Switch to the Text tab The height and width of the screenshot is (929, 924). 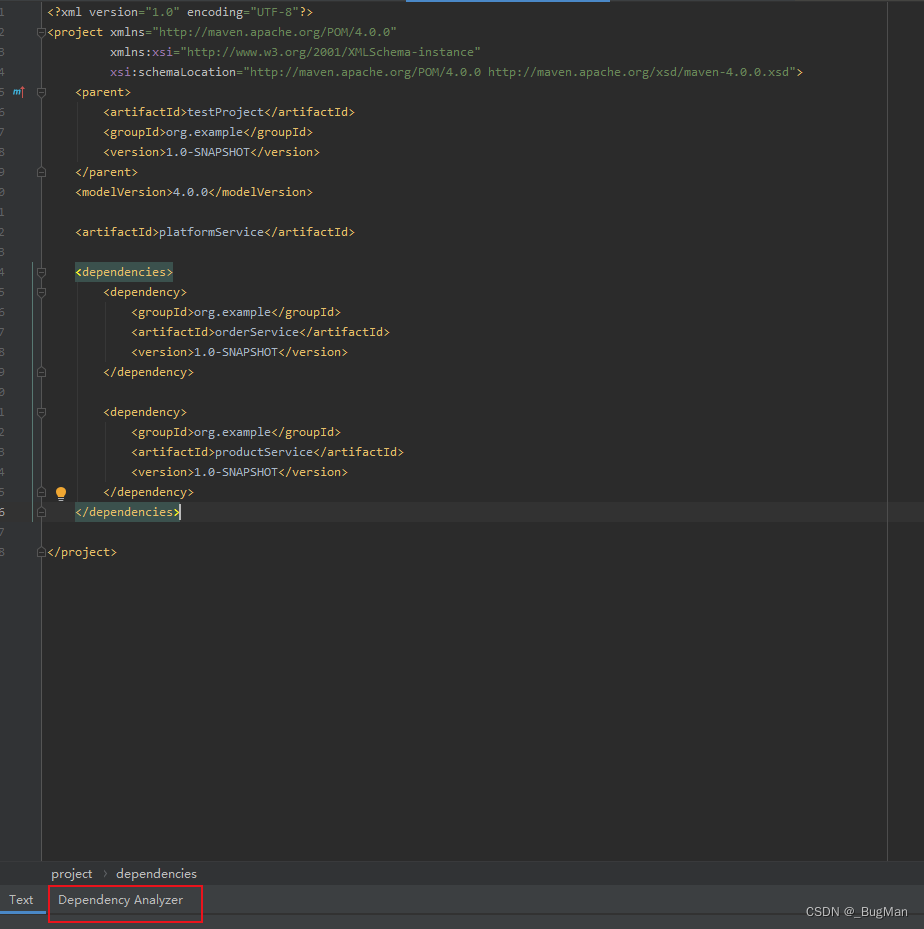(21, 900)
